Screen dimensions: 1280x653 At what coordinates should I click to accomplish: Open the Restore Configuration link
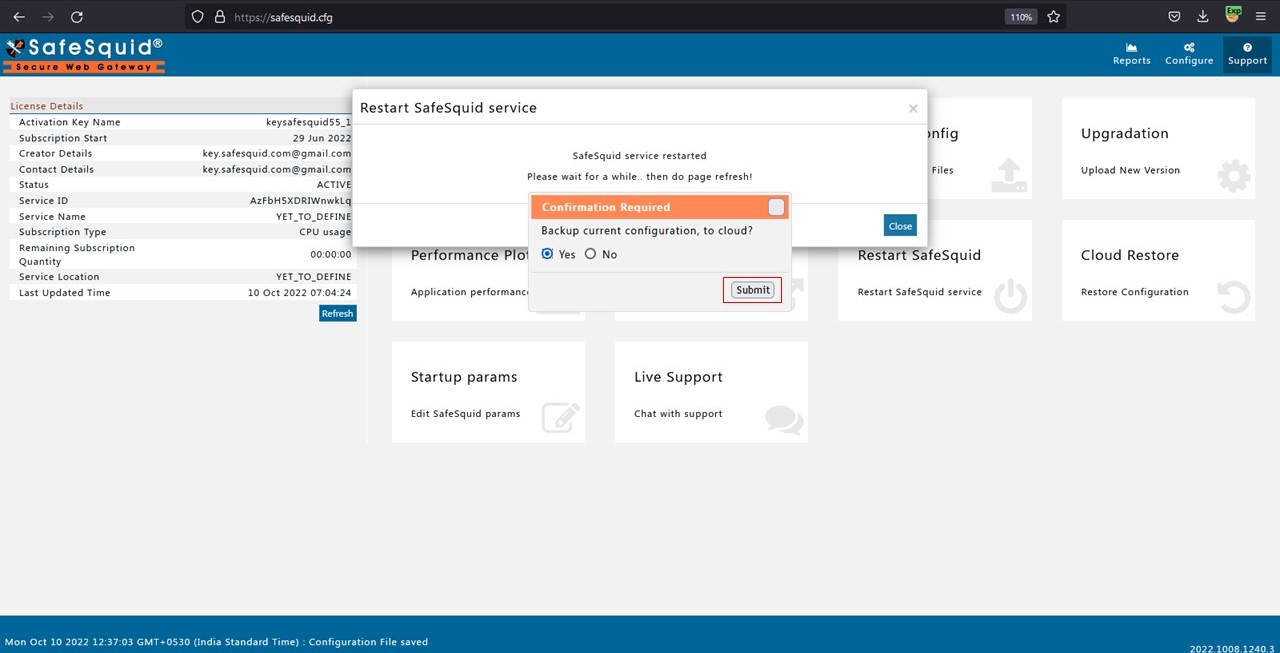1135,292
